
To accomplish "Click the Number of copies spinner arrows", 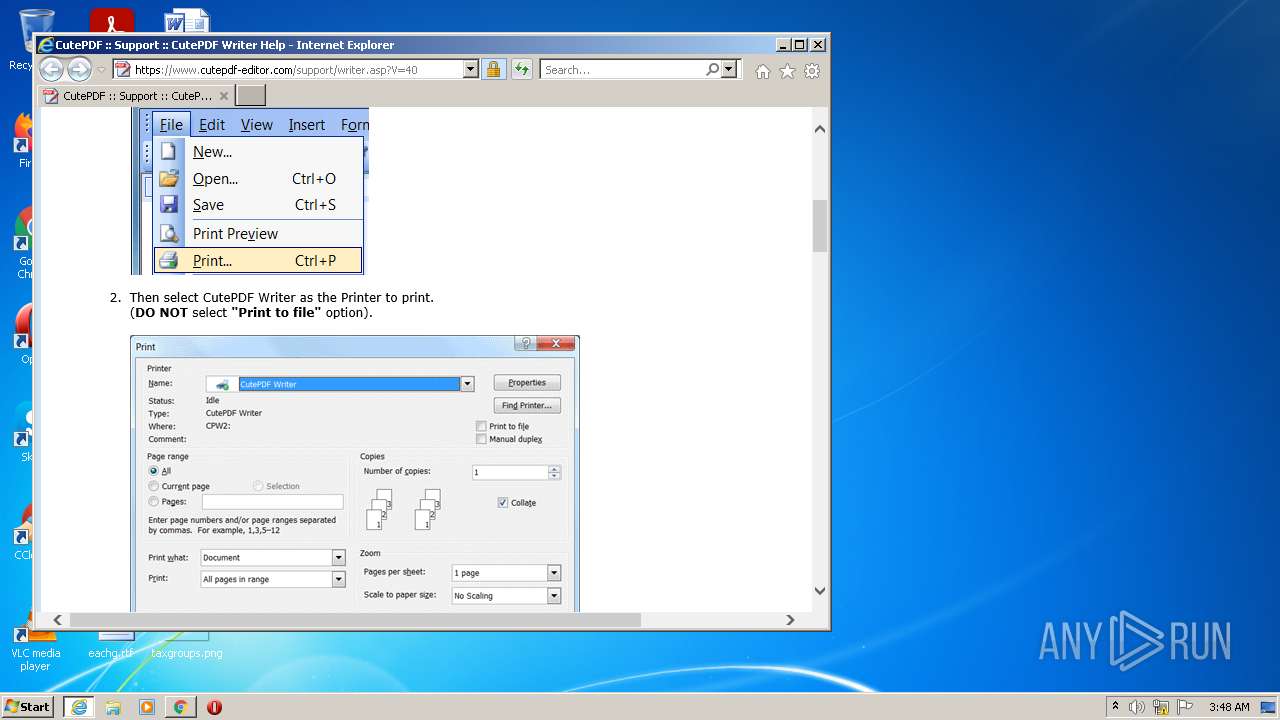I will [554, 472].
